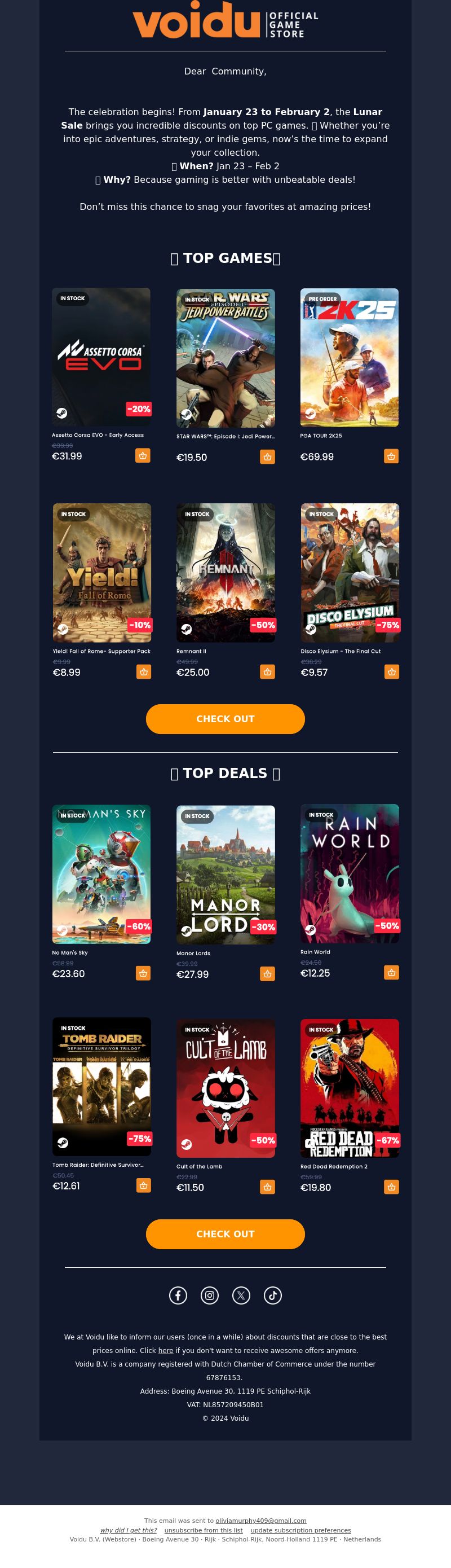Click 'unsubscribe from this list' link

point(203,1530)
